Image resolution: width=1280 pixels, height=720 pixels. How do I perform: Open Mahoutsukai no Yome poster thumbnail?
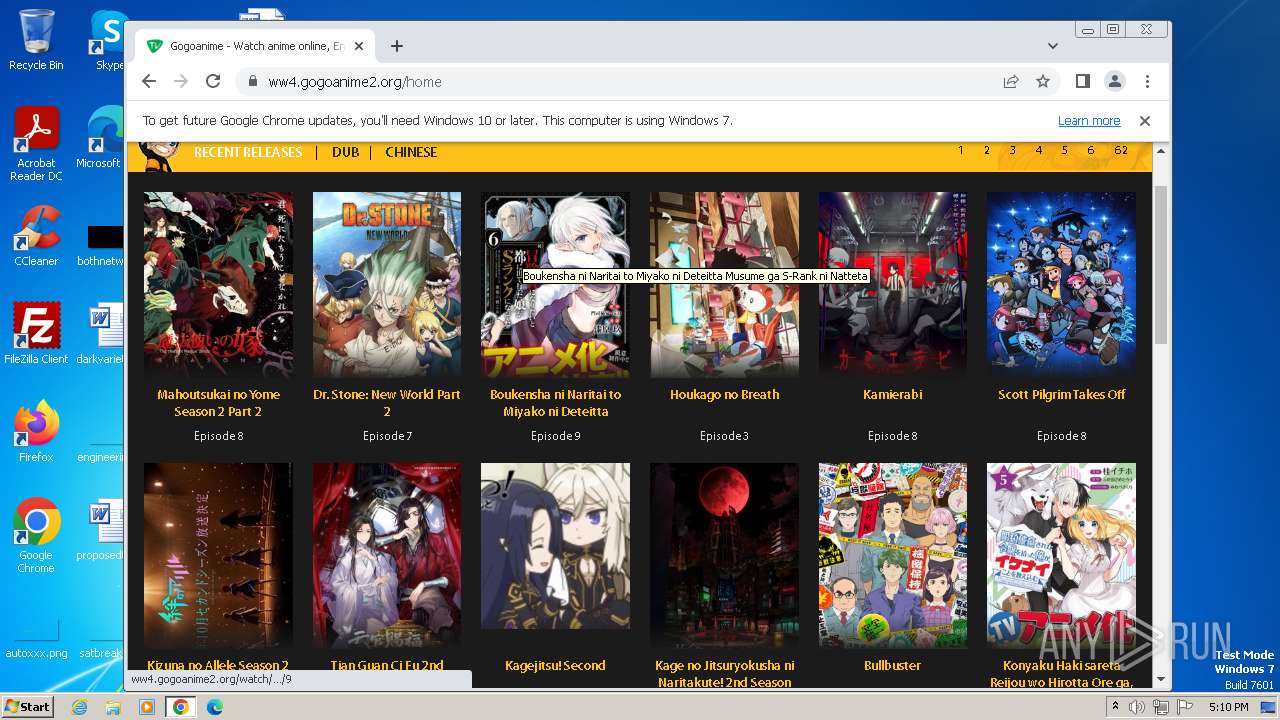[218, 285]
